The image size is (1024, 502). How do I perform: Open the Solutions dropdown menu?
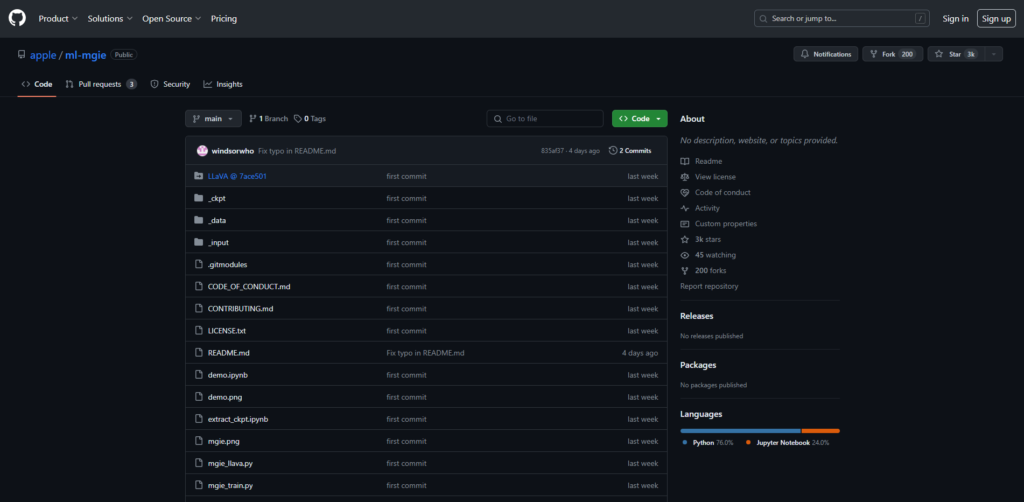110,19
